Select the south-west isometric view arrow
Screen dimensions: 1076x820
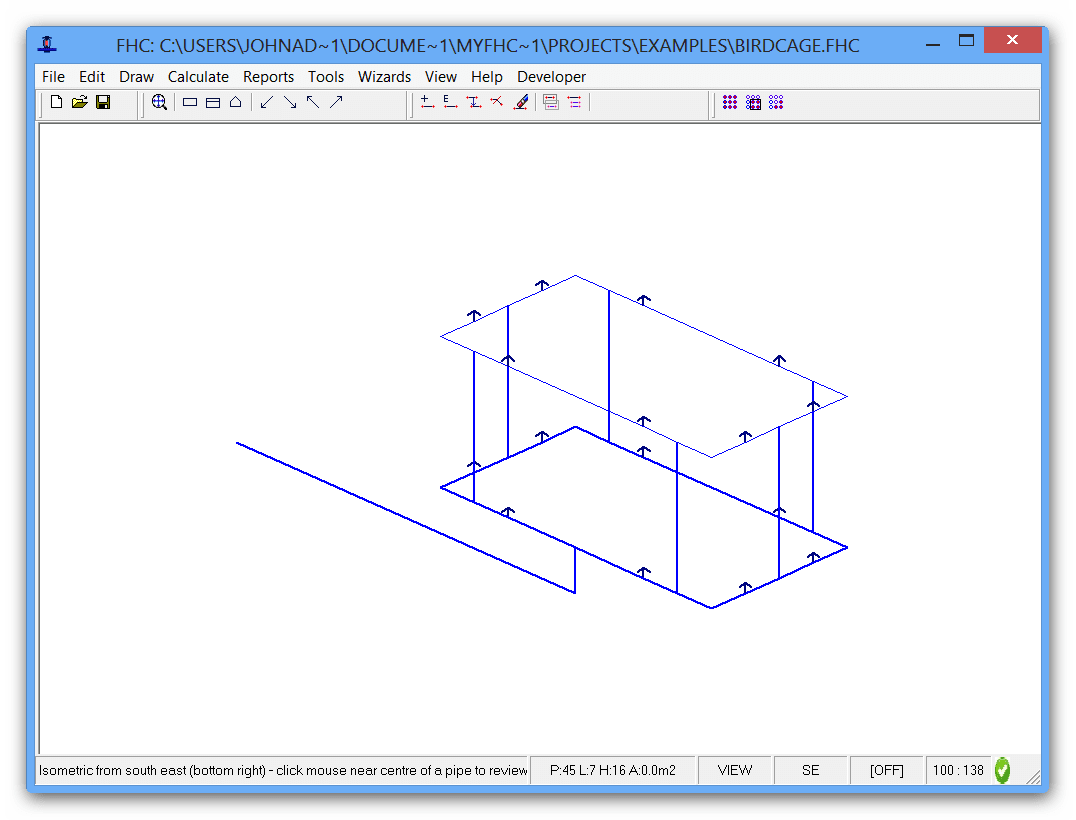268,101
